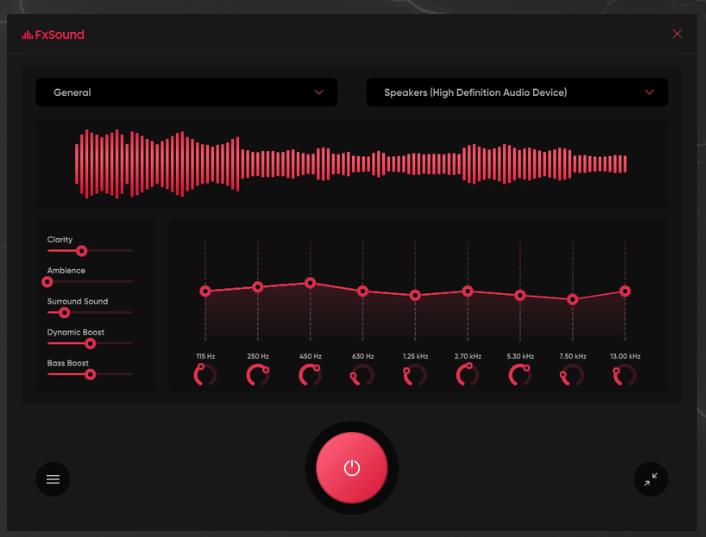
Task: Click the Bass Boost slider handle
Action: (91, 374)
